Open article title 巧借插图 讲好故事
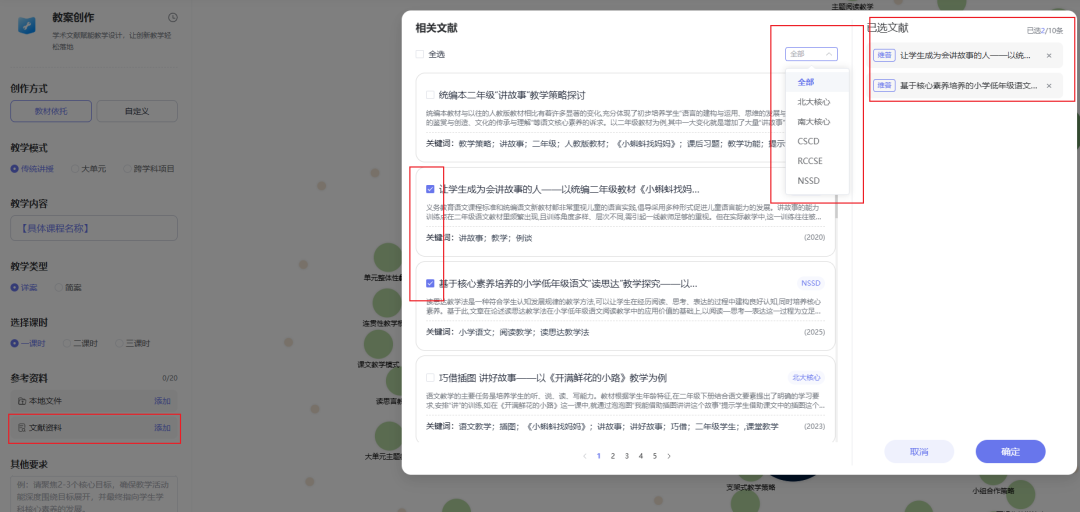 (552, 378)
